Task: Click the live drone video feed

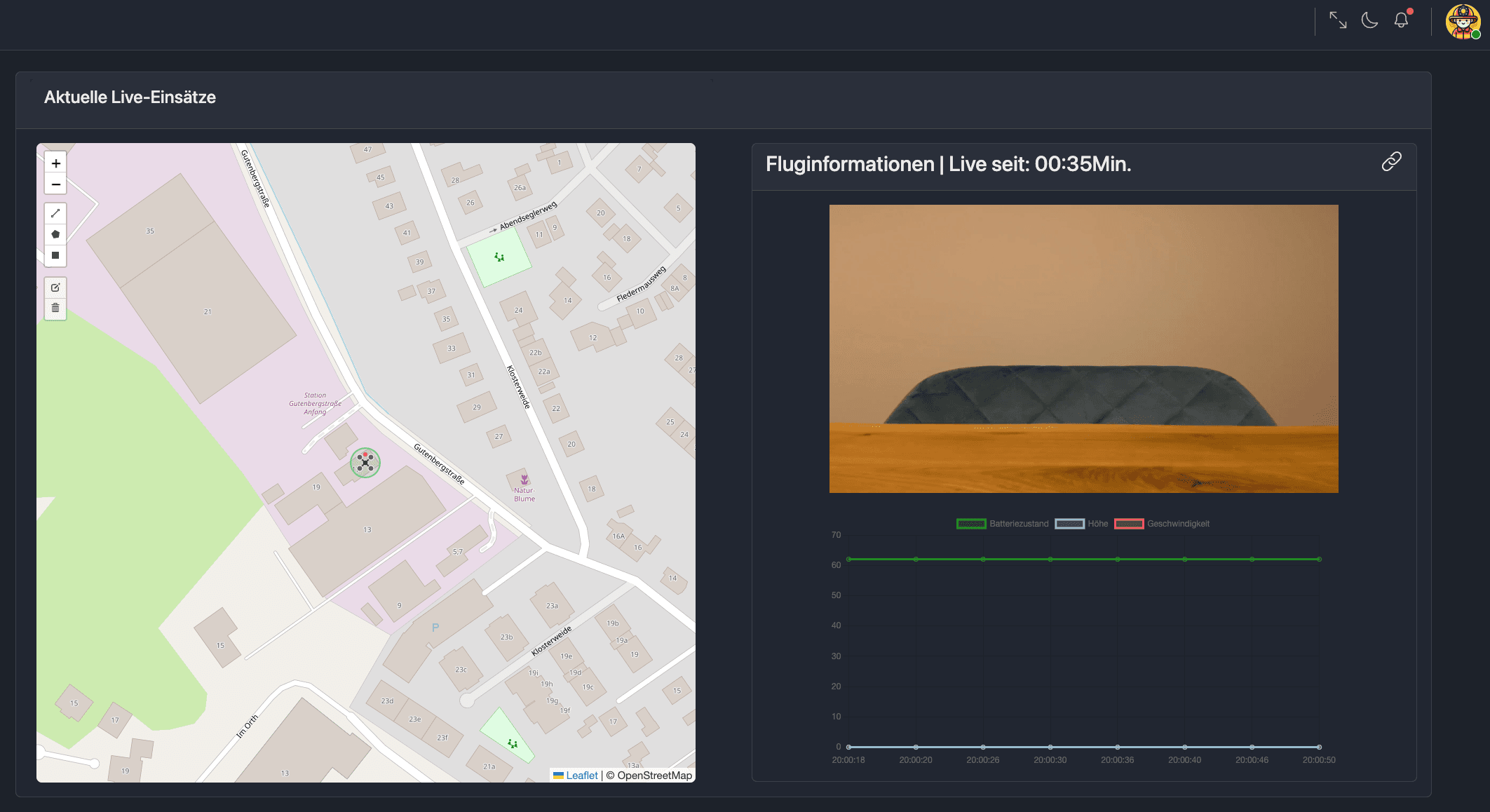Action: tap(1083, 349)
